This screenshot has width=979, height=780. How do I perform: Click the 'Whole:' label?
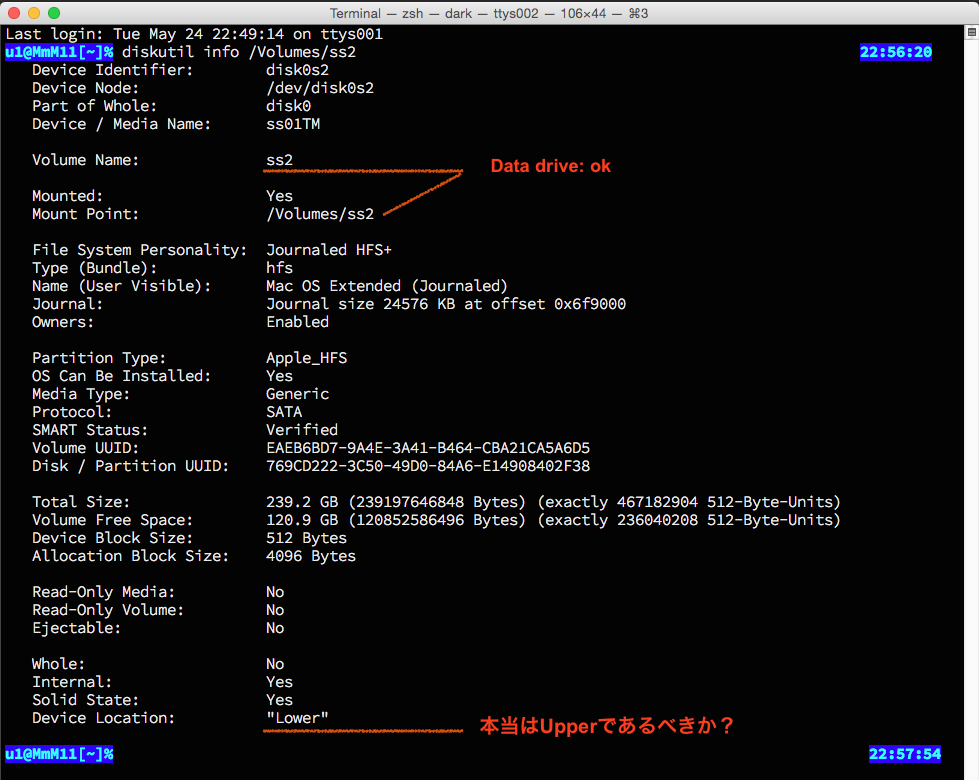[x=59, y=664]
